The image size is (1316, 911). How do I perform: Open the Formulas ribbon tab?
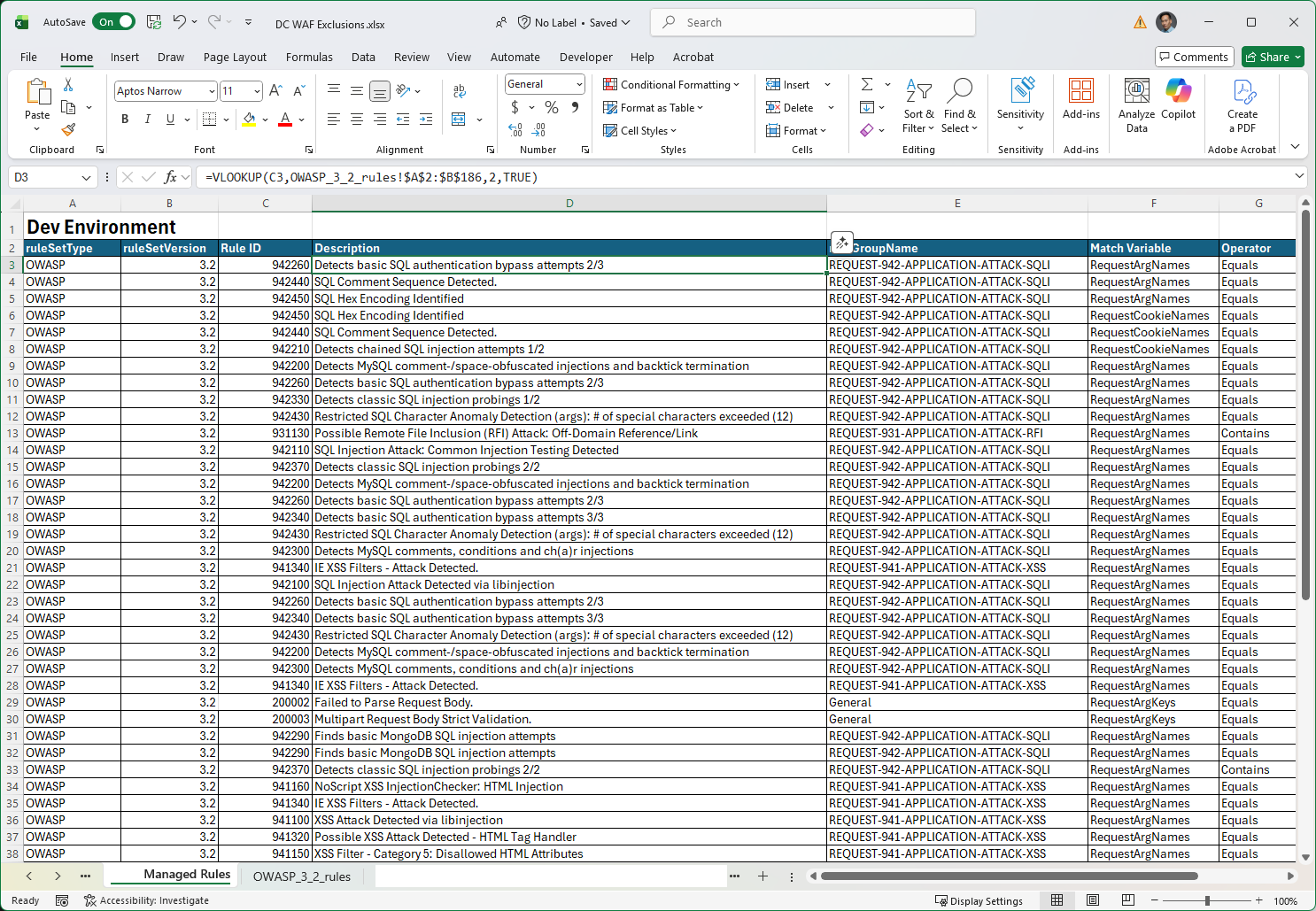coord(309,57)
